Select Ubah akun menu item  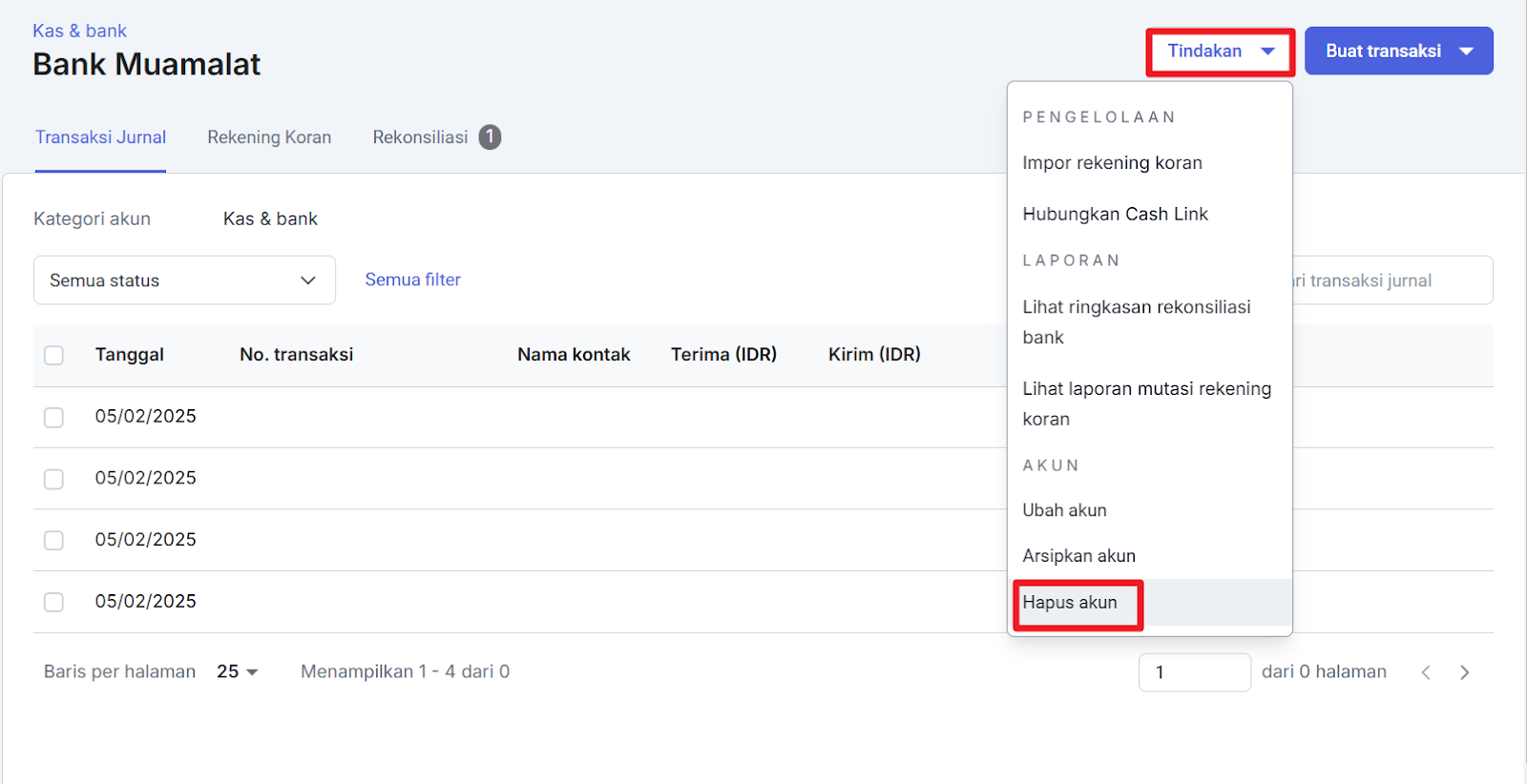click(x=1150, y=510)
